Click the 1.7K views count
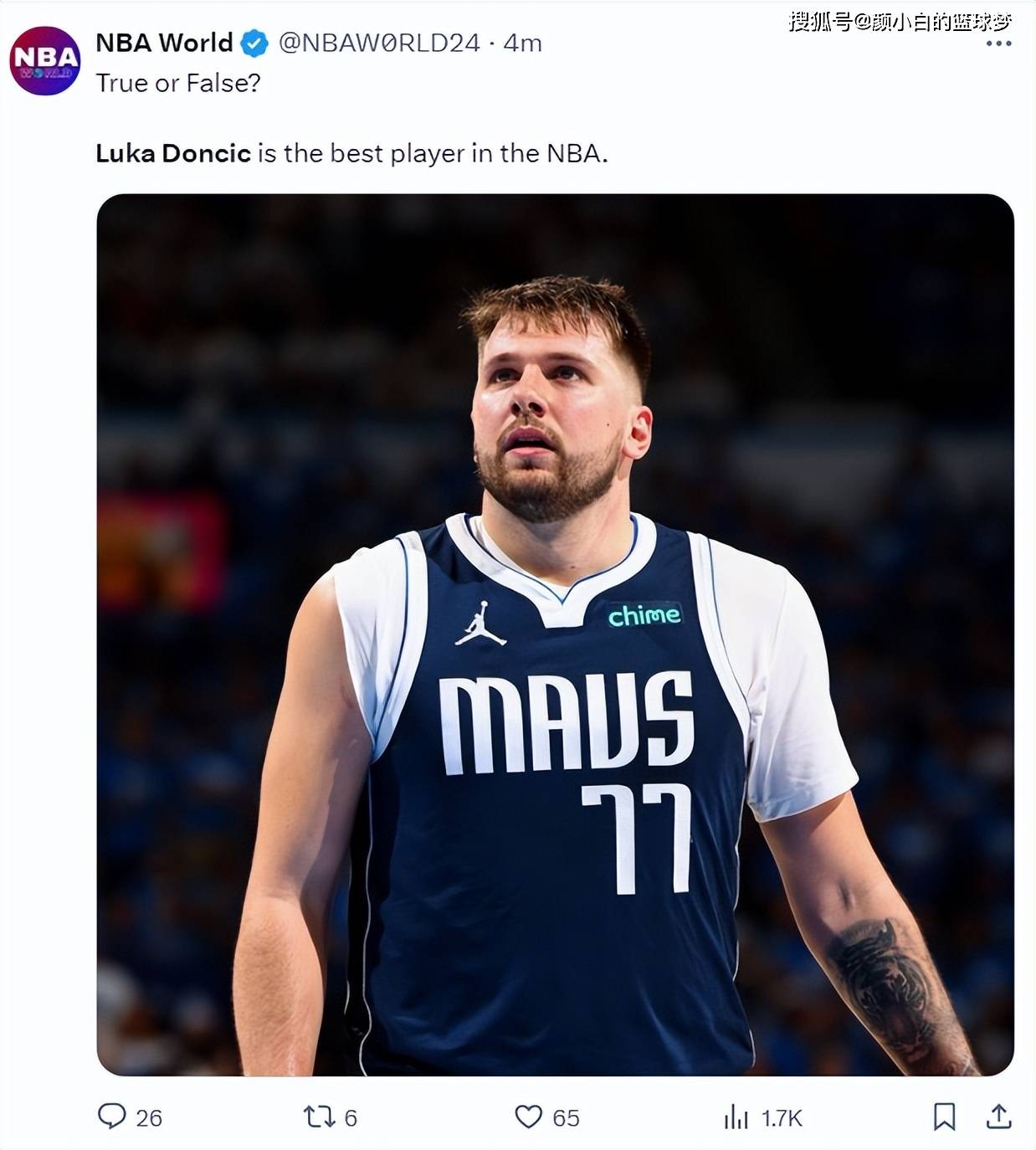This screenshot has width=1036, height=1150. click(x=782, y=1118)
